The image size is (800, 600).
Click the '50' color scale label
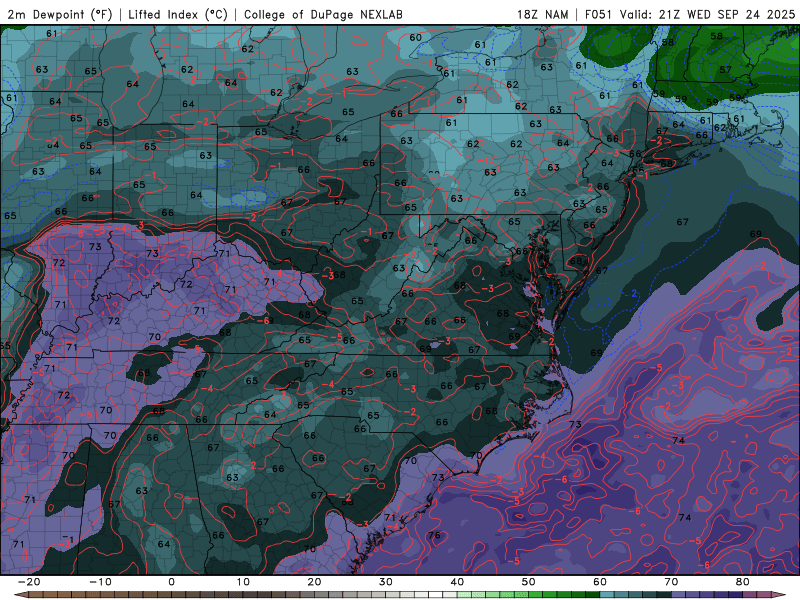(x=529, y=582)
